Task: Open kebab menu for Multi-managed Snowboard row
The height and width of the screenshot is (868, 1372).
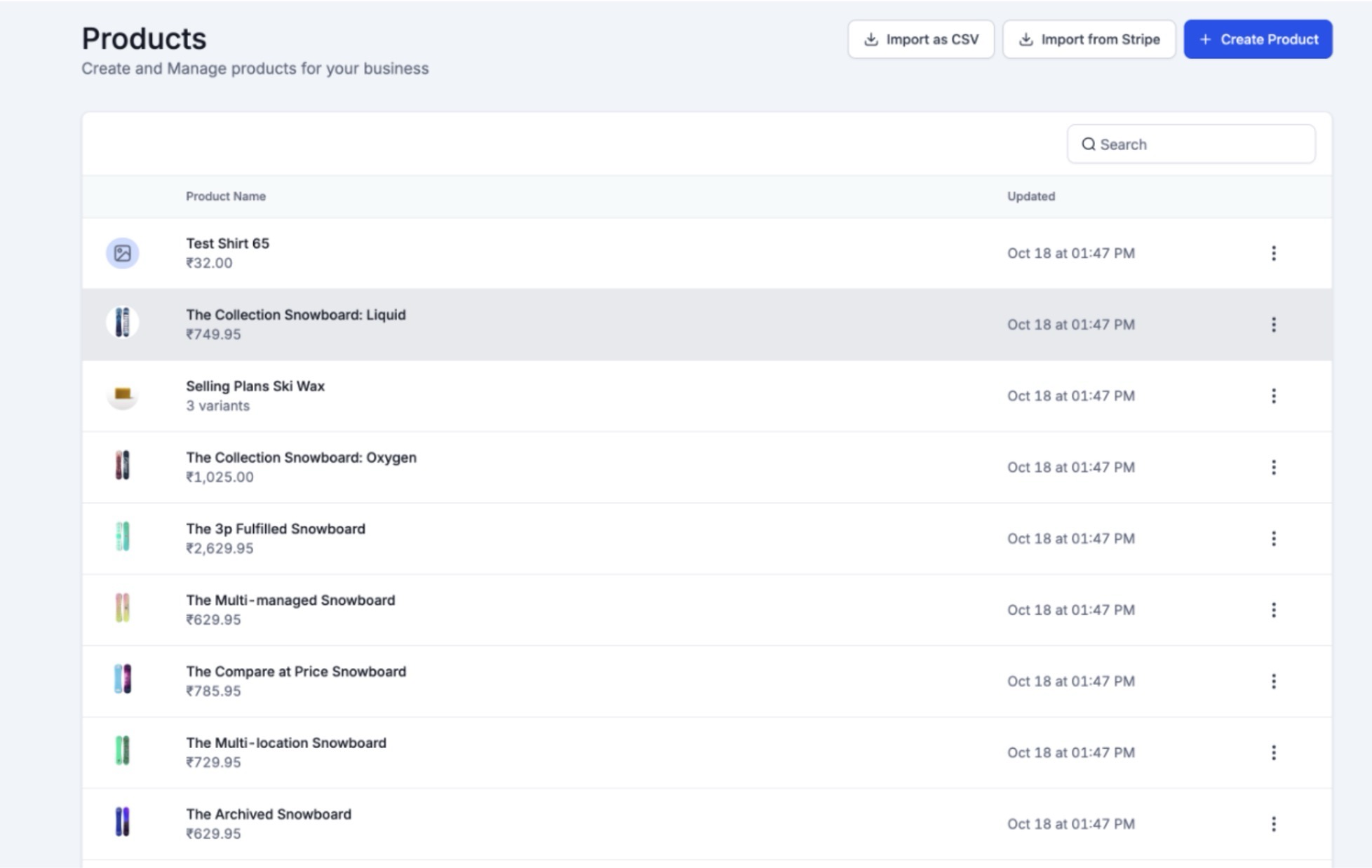Action: point(1273,610)
